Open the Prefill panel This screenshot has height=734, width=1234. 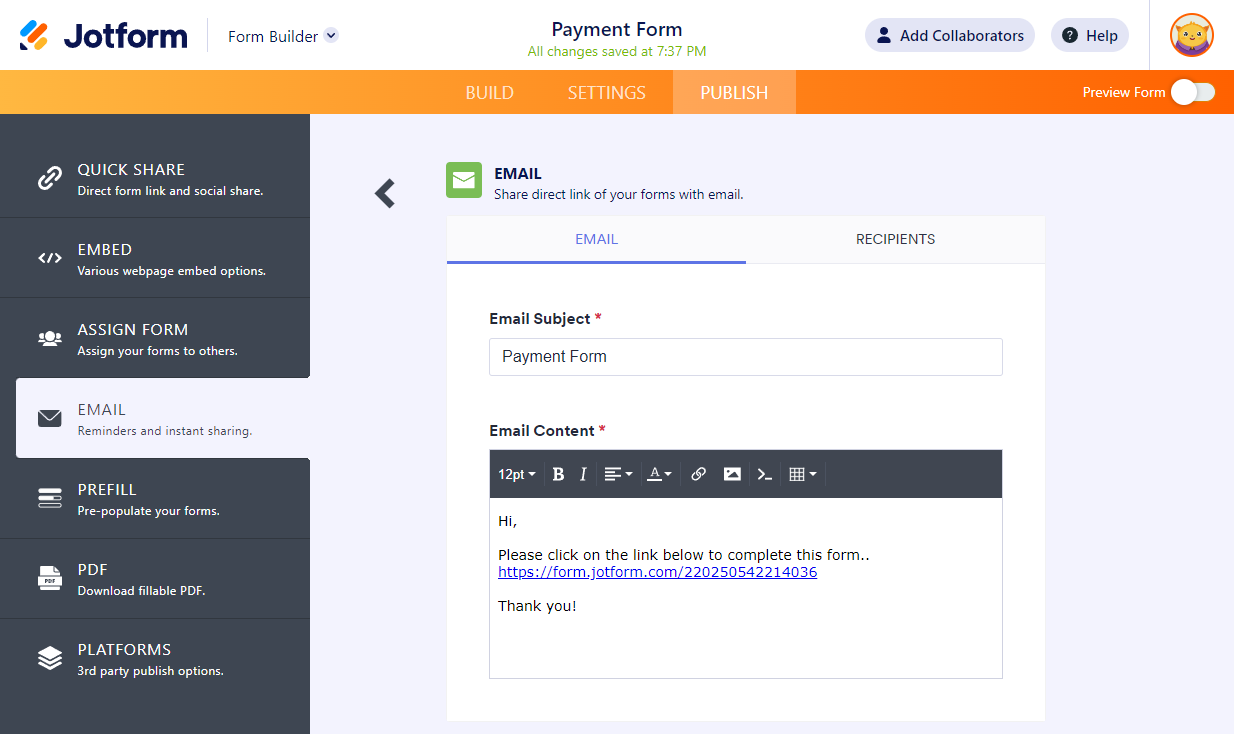tap(49, 498)
